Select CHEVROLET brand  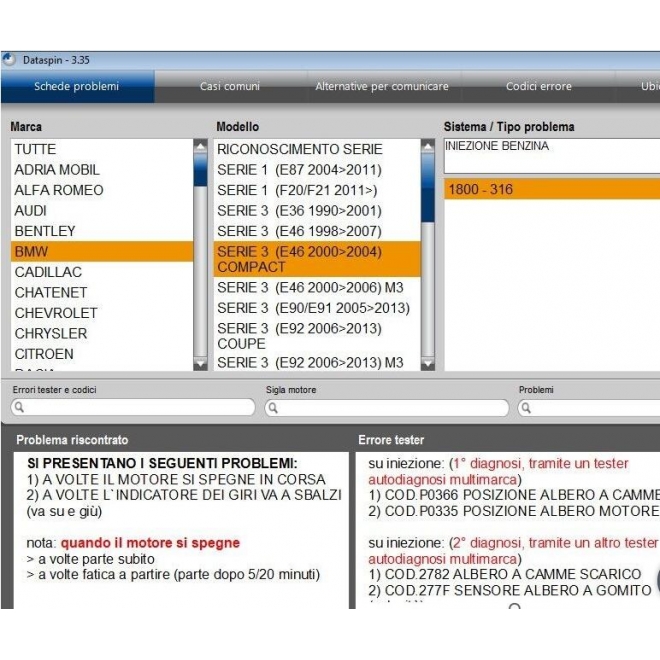click(102, 313)
